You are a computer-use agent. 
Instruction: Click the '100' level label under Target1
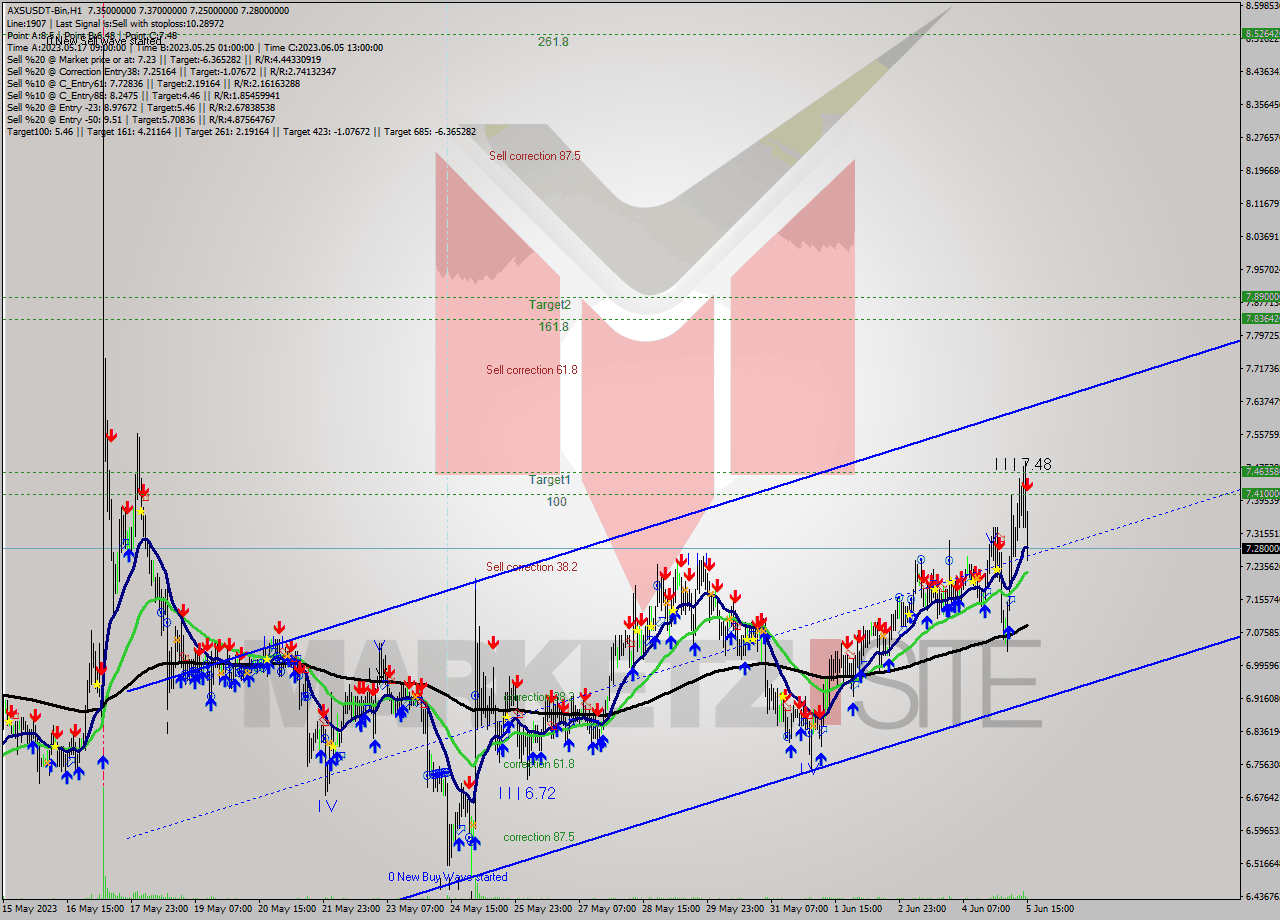557,502
